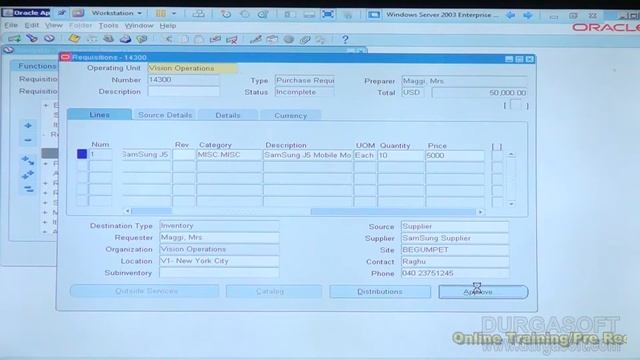
Task: Switch to the Source Details tab
Action: (165, 115)
